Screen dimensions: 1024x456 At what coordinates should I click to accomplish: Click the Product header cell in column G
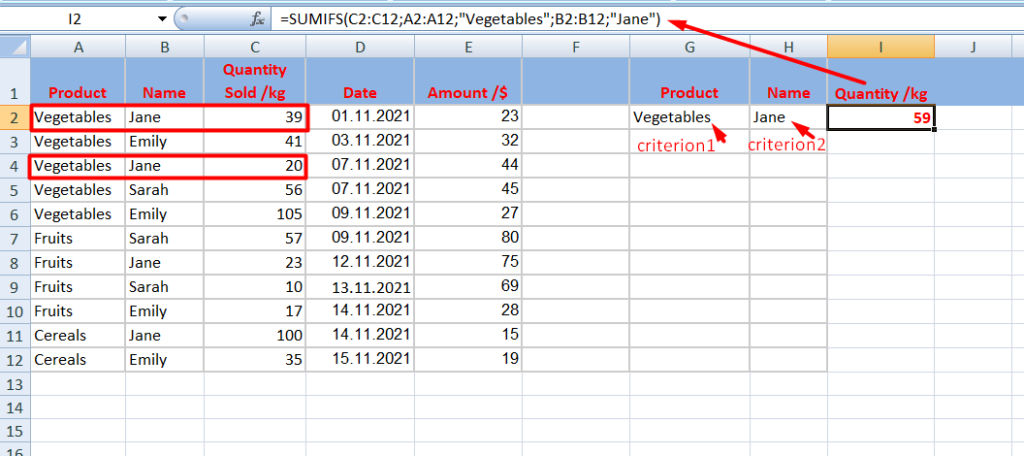690,81
